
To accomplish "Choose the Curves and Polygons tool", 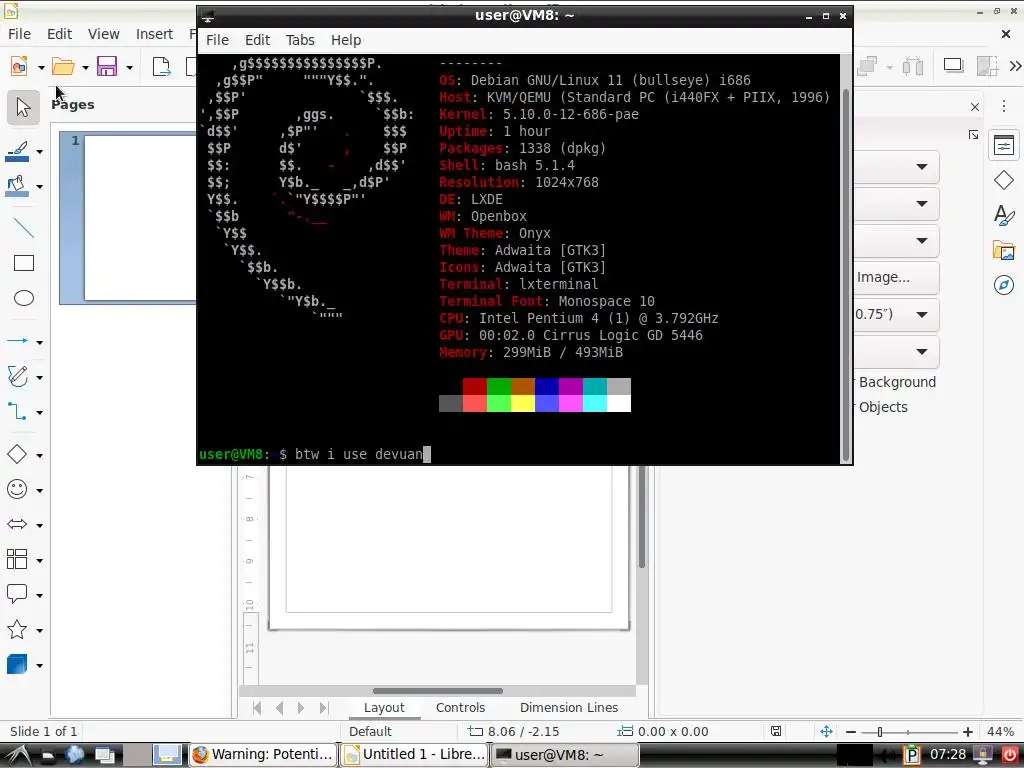I will pos(17,377).
